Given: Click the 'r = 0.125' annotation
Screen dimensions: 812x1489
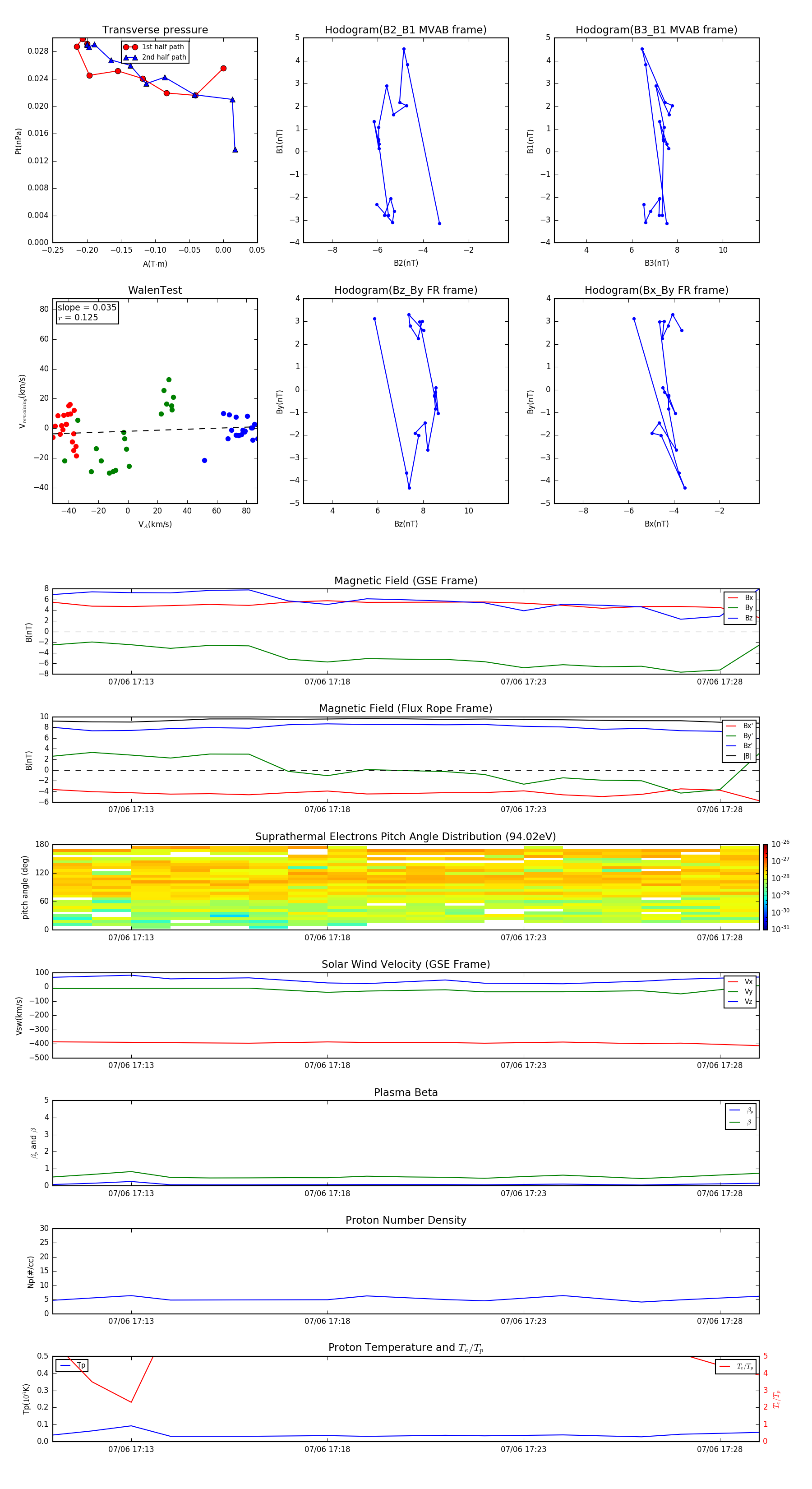Looking at the screenshot, I should pyautogui.click(x=78, y=318).
